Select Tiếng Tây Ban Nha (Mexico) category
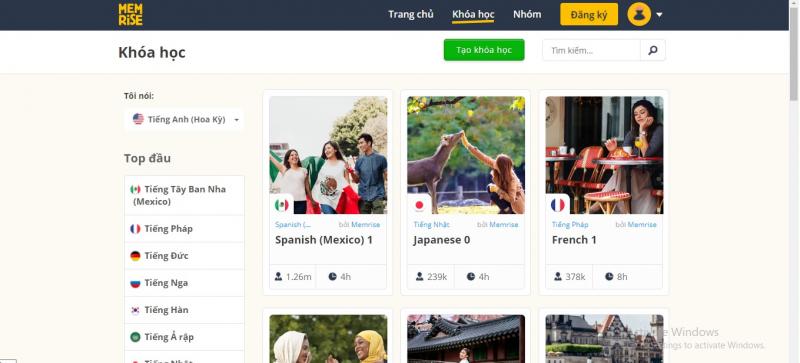Viewport: 800px width, 363px height. (x=185, y=195)
